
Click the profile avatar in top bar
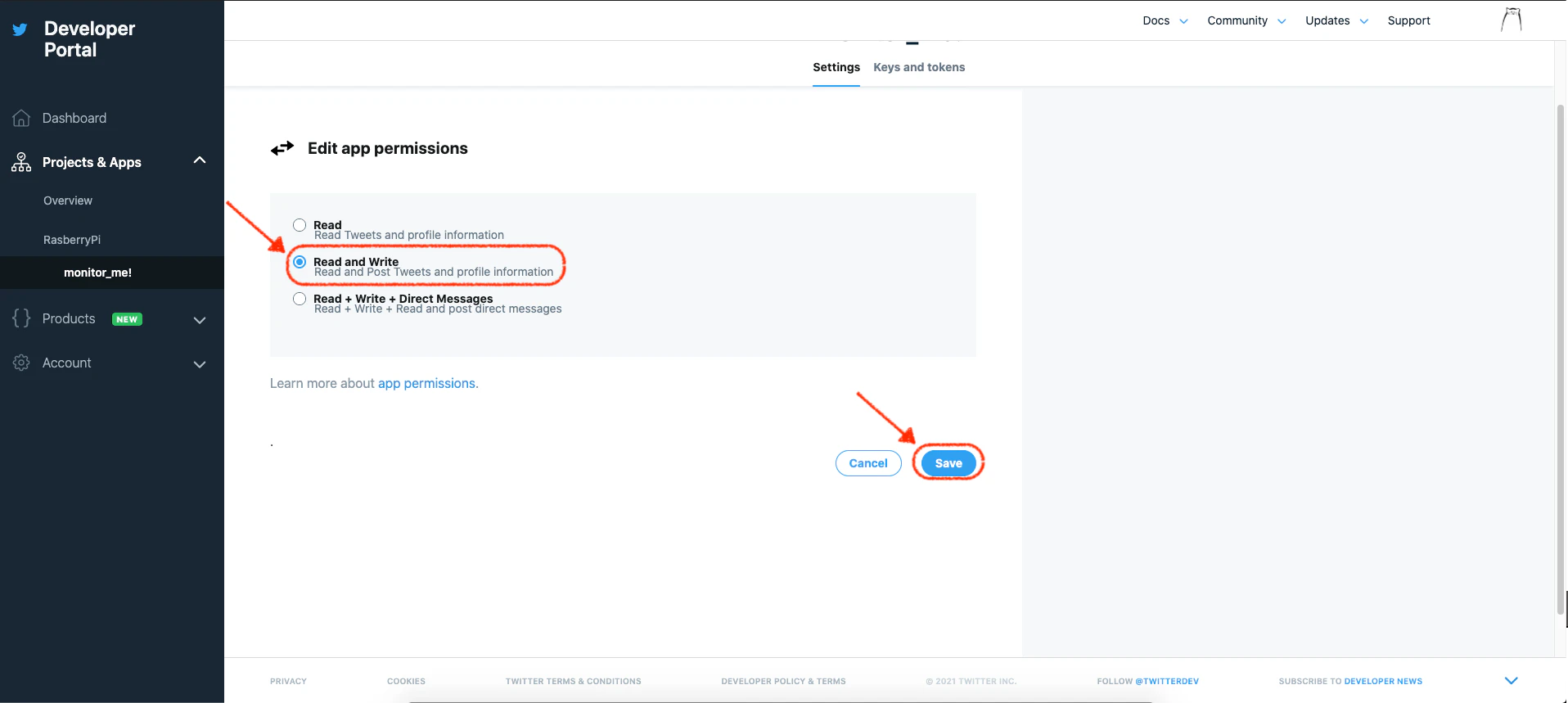point(1512,20)
